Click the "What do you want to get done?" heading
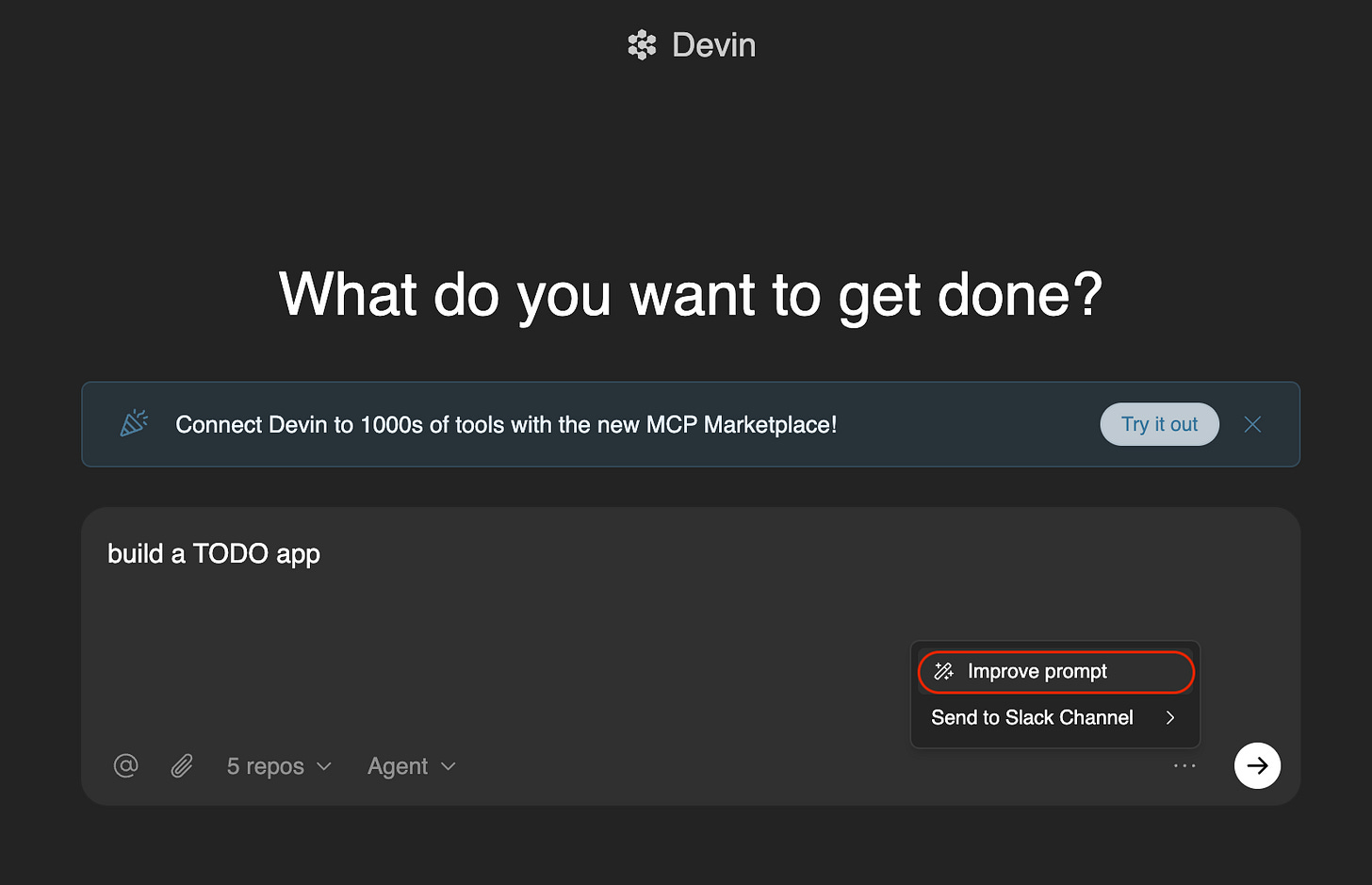The height and width of the screenshot is (885, 1372). pos(691,295)
